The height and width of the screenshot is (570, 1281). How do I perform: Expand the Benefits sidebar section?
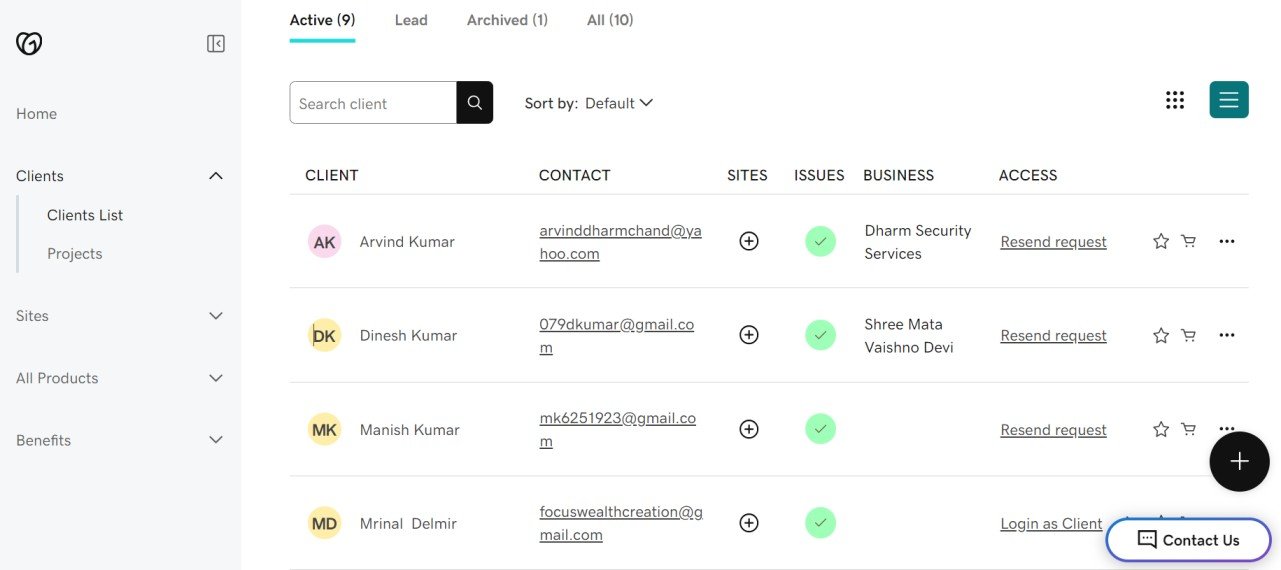click(215, 440)
